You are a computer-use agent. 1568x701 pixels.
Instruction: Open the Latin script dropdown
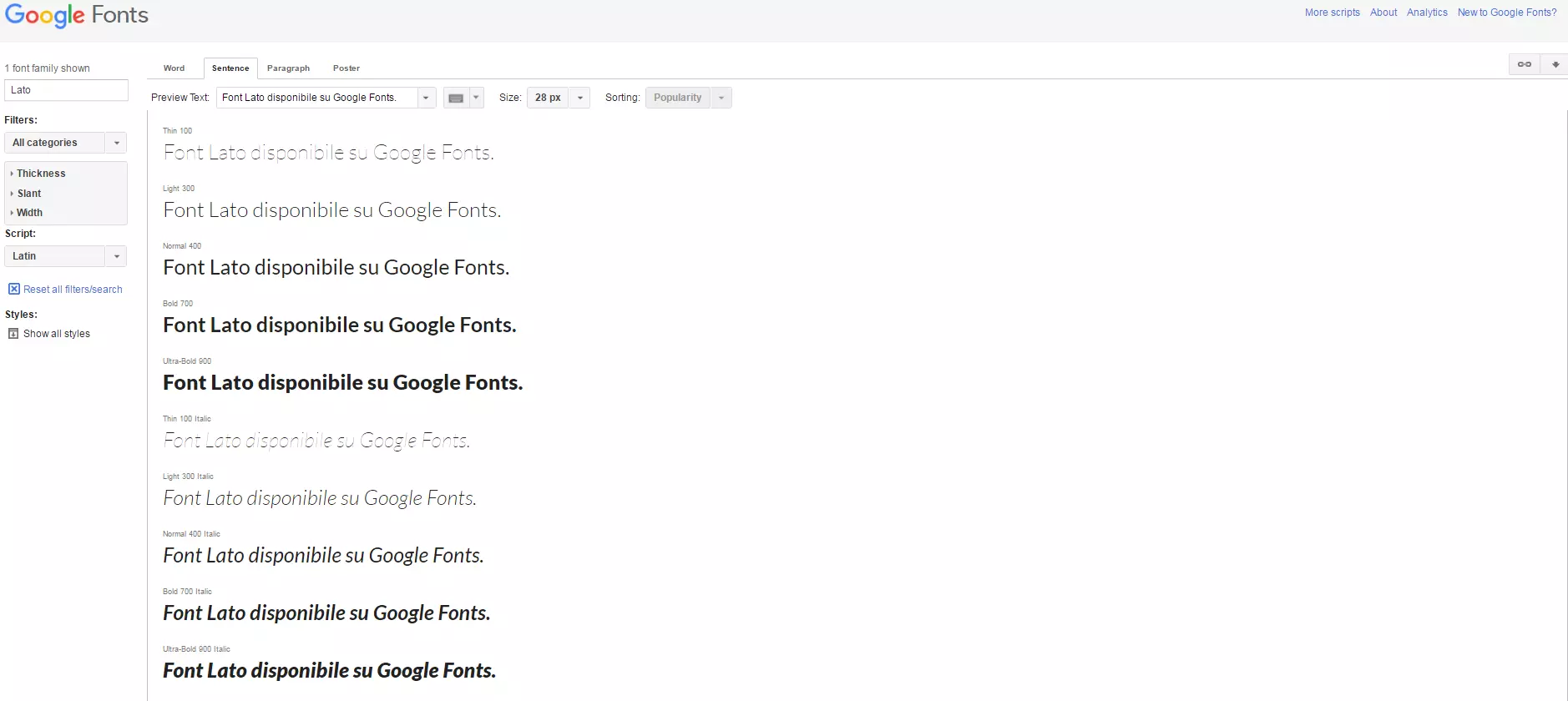click(x=66, y=256)
